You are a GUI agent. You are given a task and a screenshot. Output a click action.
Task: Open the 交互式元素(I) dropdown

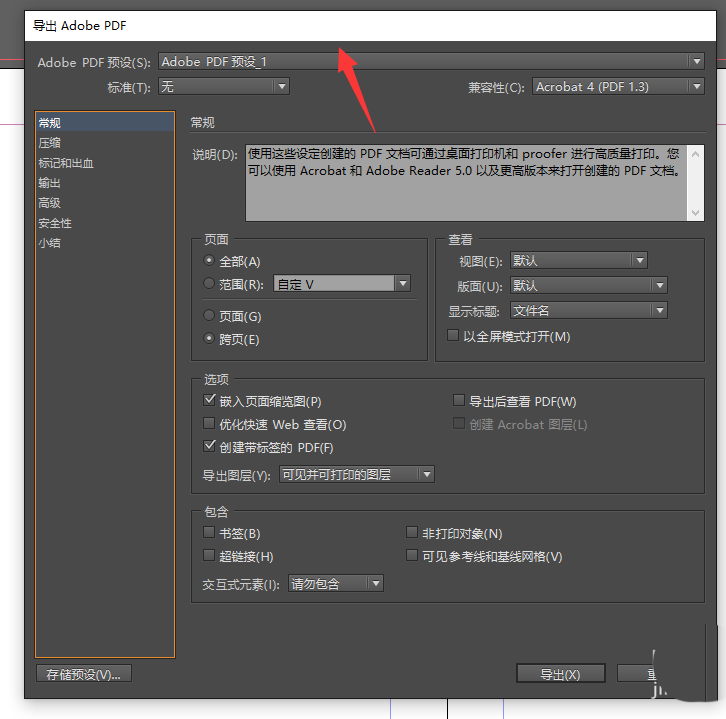[336, 583]
